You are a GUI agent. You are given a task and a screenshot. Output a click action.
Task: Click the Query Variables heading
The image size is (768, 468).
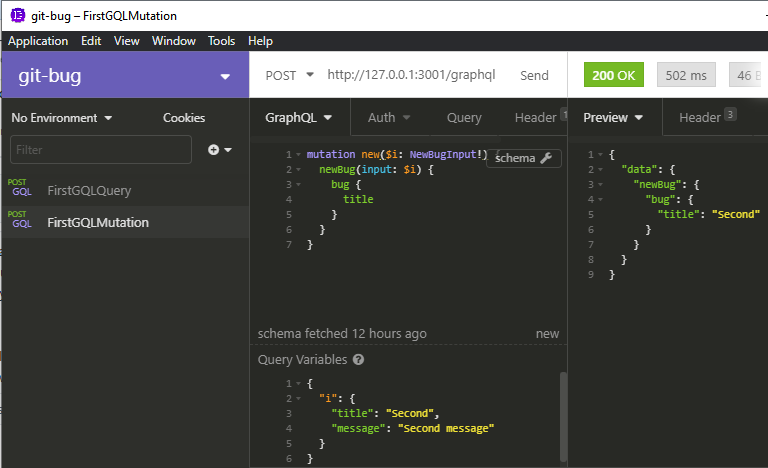pos(302,360)
